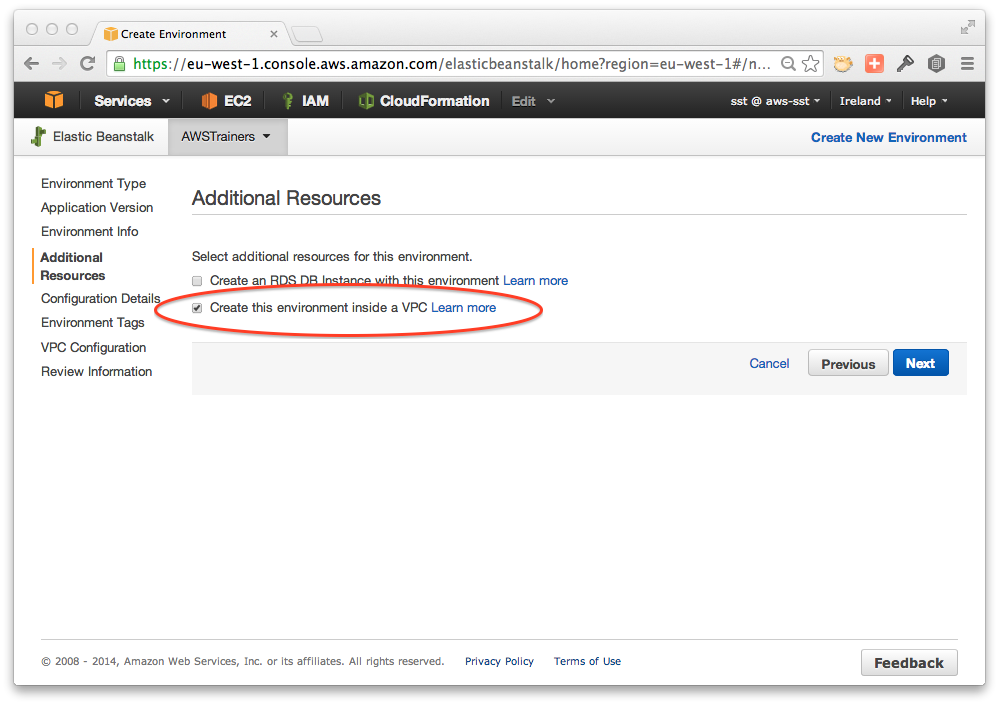Open the AWSTrainers application dropdown
999x705 pixels.
(227, 136)
